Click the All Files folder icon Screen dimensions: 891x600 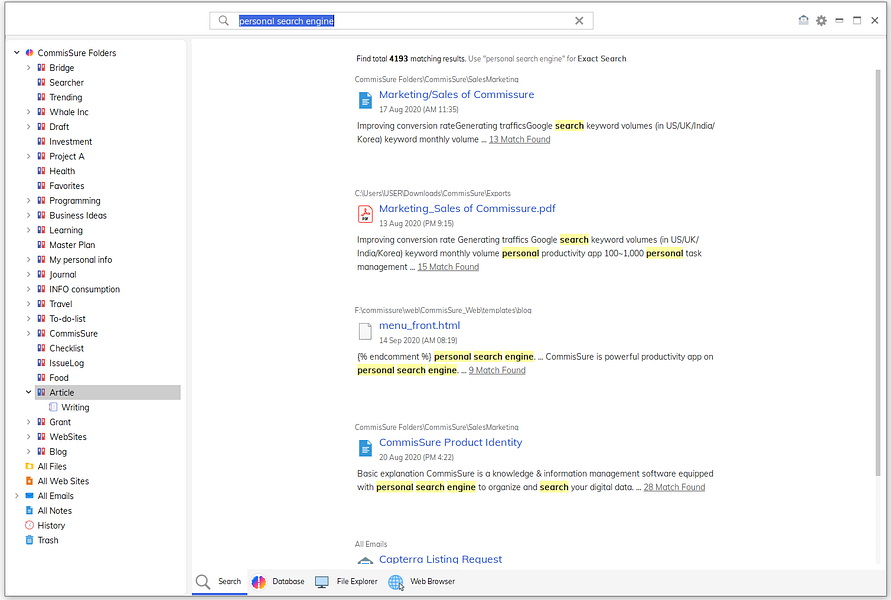[30, 466]
